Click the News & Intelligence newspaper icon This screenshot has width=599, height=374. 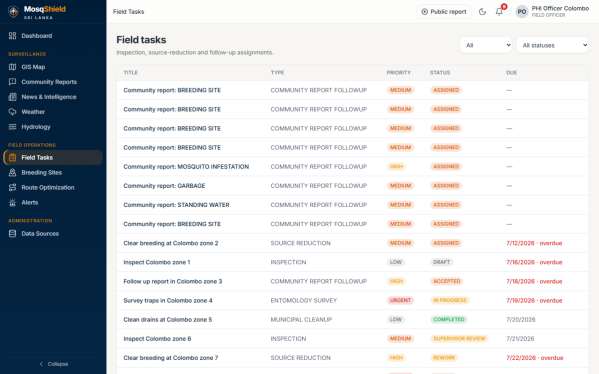(13, 97)
